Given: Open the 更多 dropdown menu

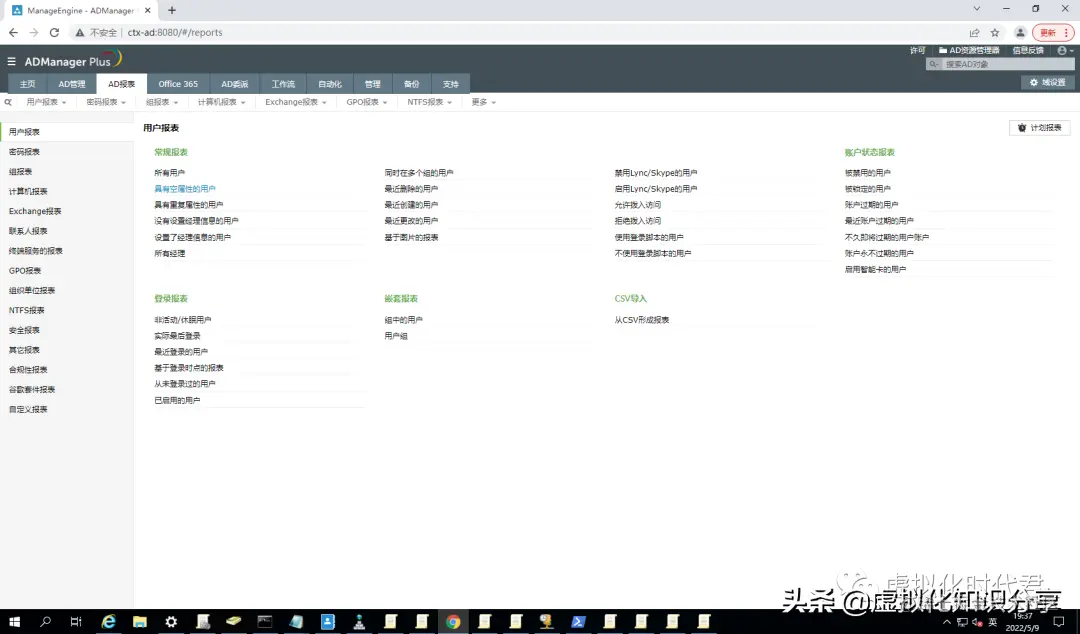Looking at the screenshot, I should click(481, 101).
